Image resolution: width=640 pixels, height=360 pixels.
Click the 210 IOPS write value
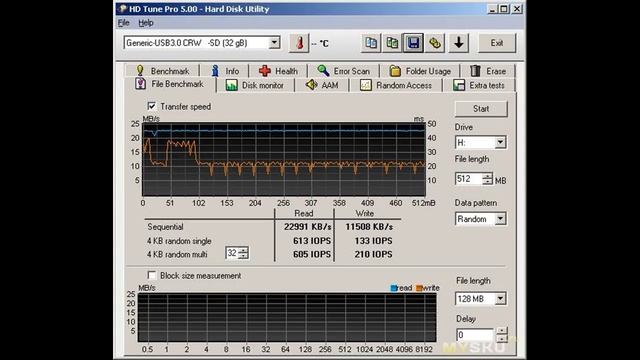[373, 254]
